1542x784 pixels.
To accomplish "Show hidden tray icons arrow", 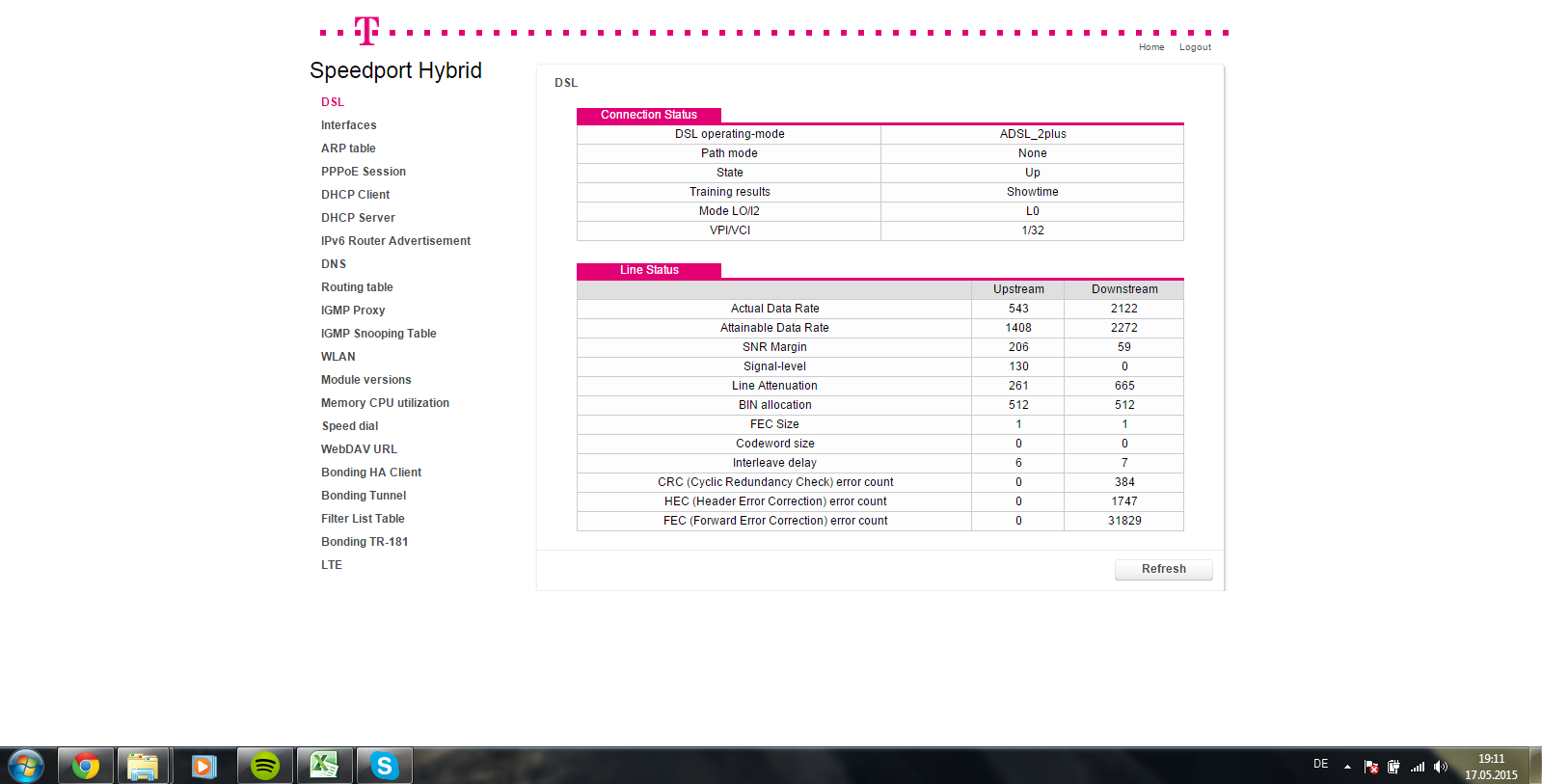I will click(1347, 767).
